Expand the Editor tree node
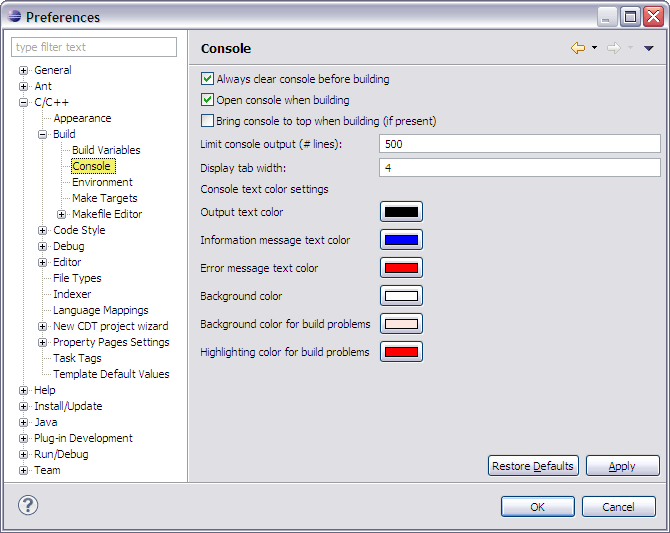 (42, 262)
